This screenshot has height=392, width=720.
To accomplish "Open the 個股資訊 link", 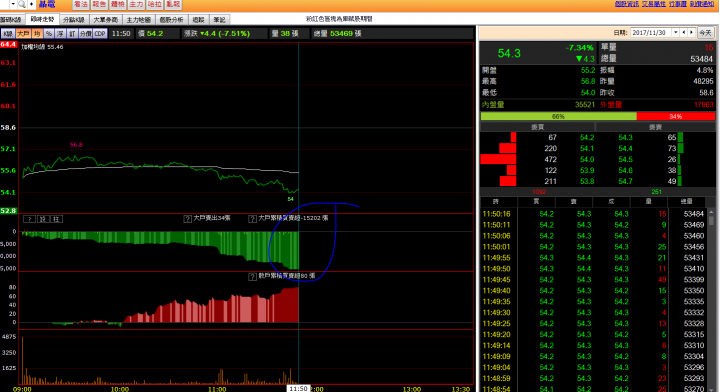I will pos(626,4).
